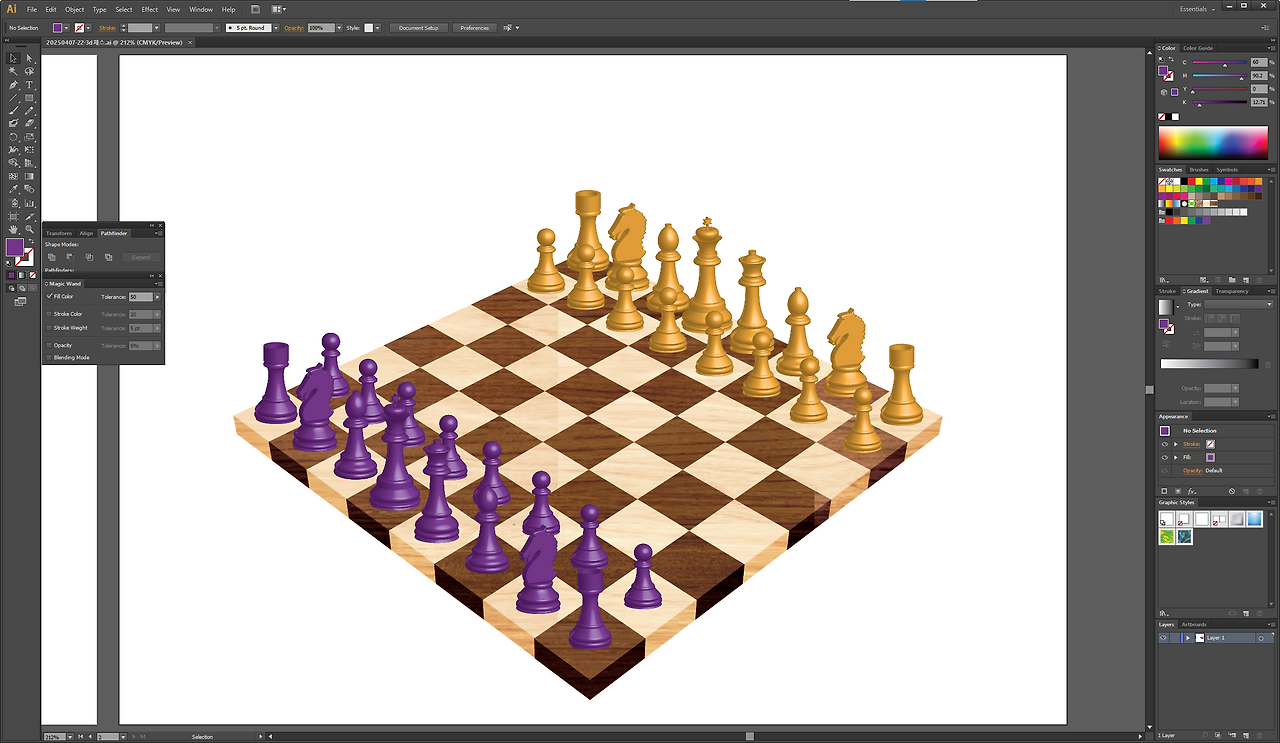Choose the Lasso tool
This screenshot has width=1280, height=743.
tap(30, 72)
